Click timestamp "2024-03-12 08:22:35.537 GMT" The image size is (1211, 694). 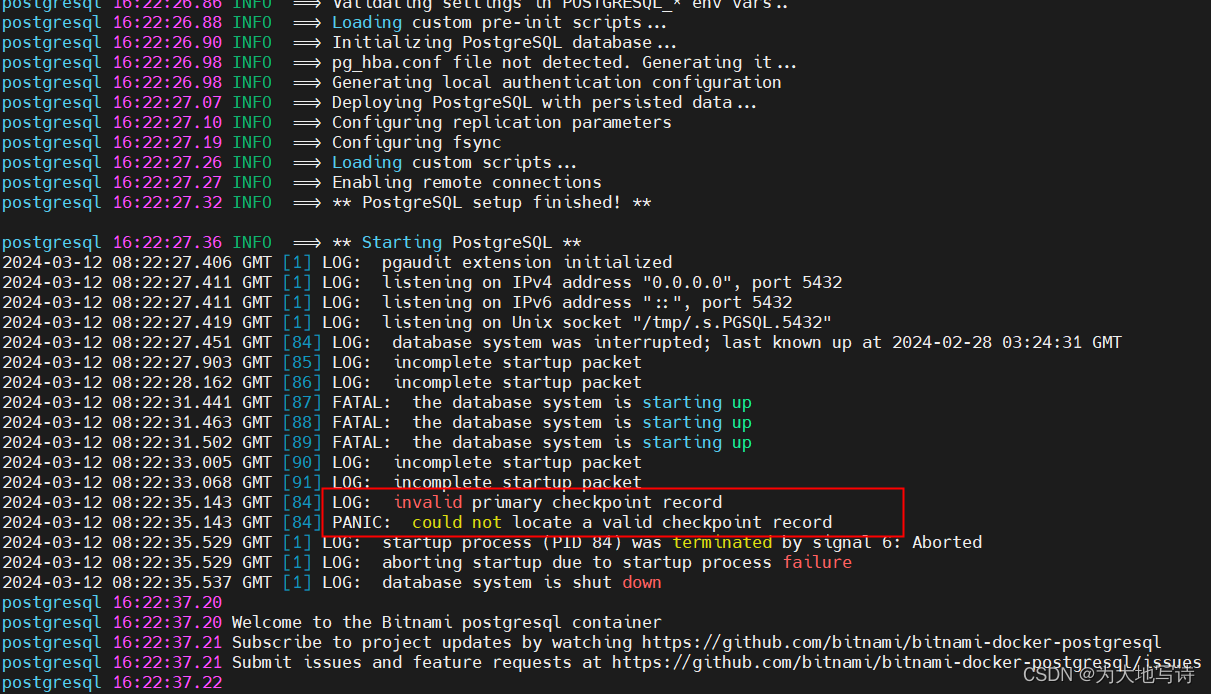tap(137, 582)
